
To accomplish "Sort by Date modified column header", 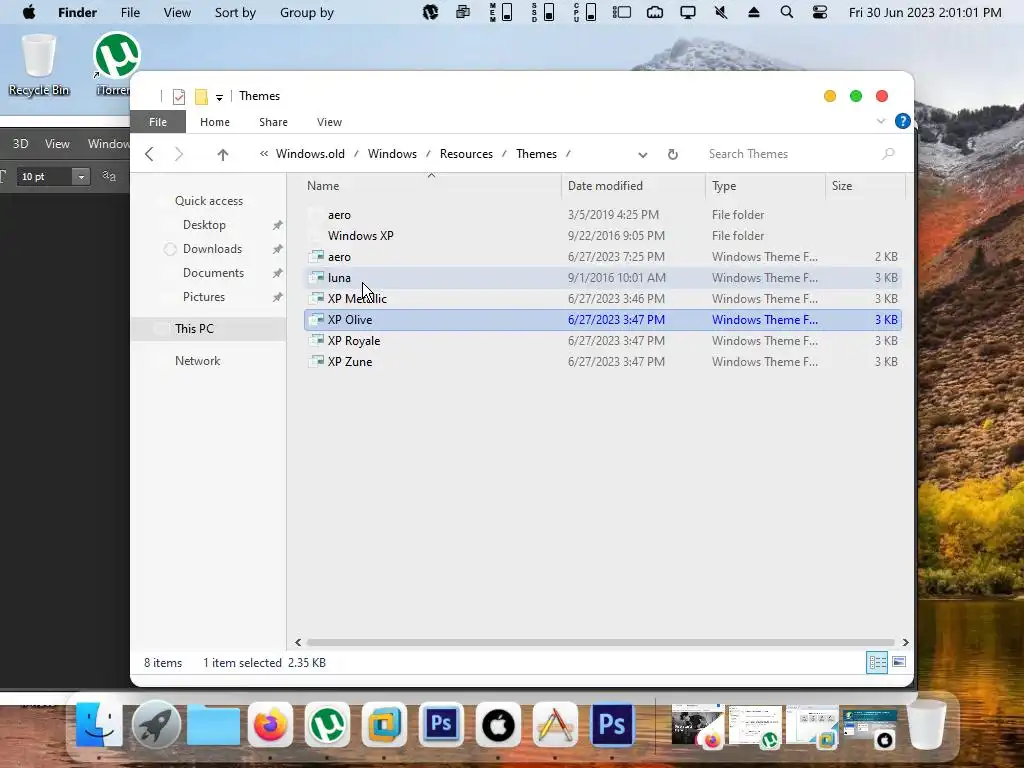I will [633, 186].
